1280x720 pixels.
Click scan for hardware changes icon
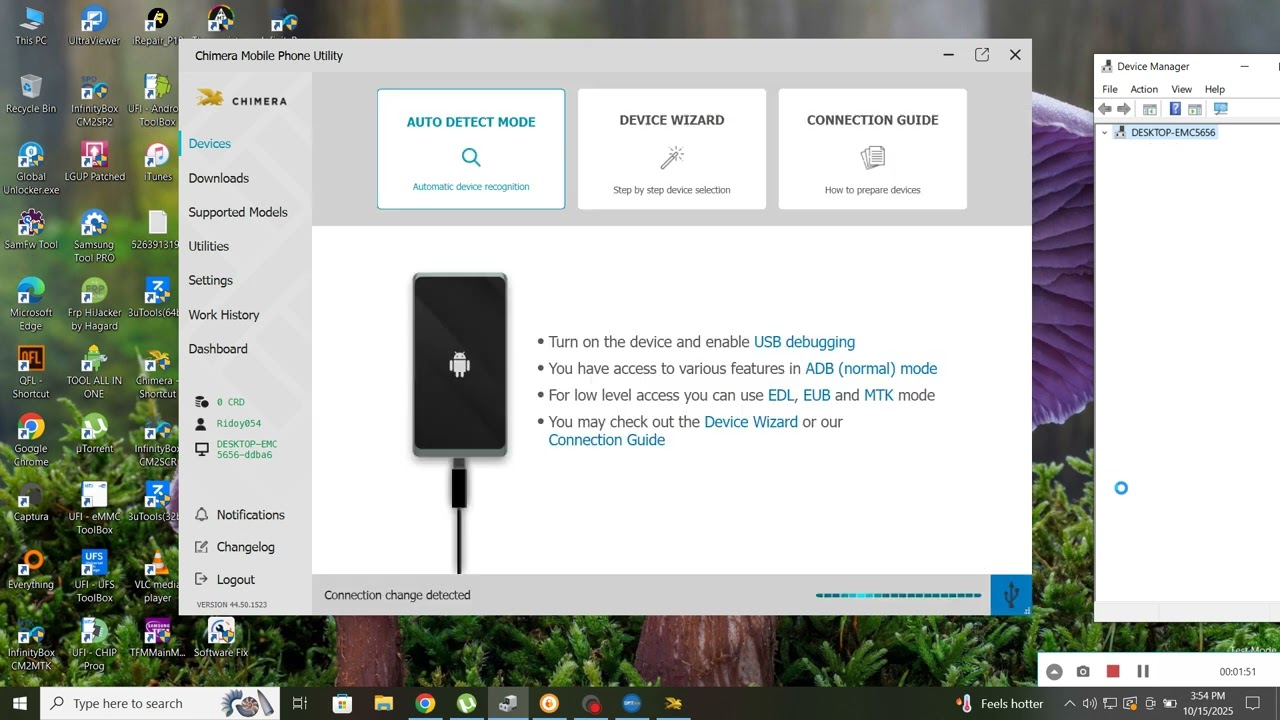1220,109
